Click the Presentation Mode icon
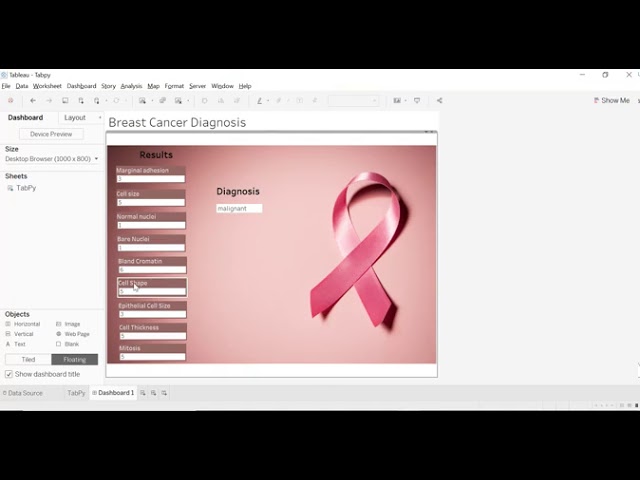This screenshot has height=480, width=640. pos(417,100)
